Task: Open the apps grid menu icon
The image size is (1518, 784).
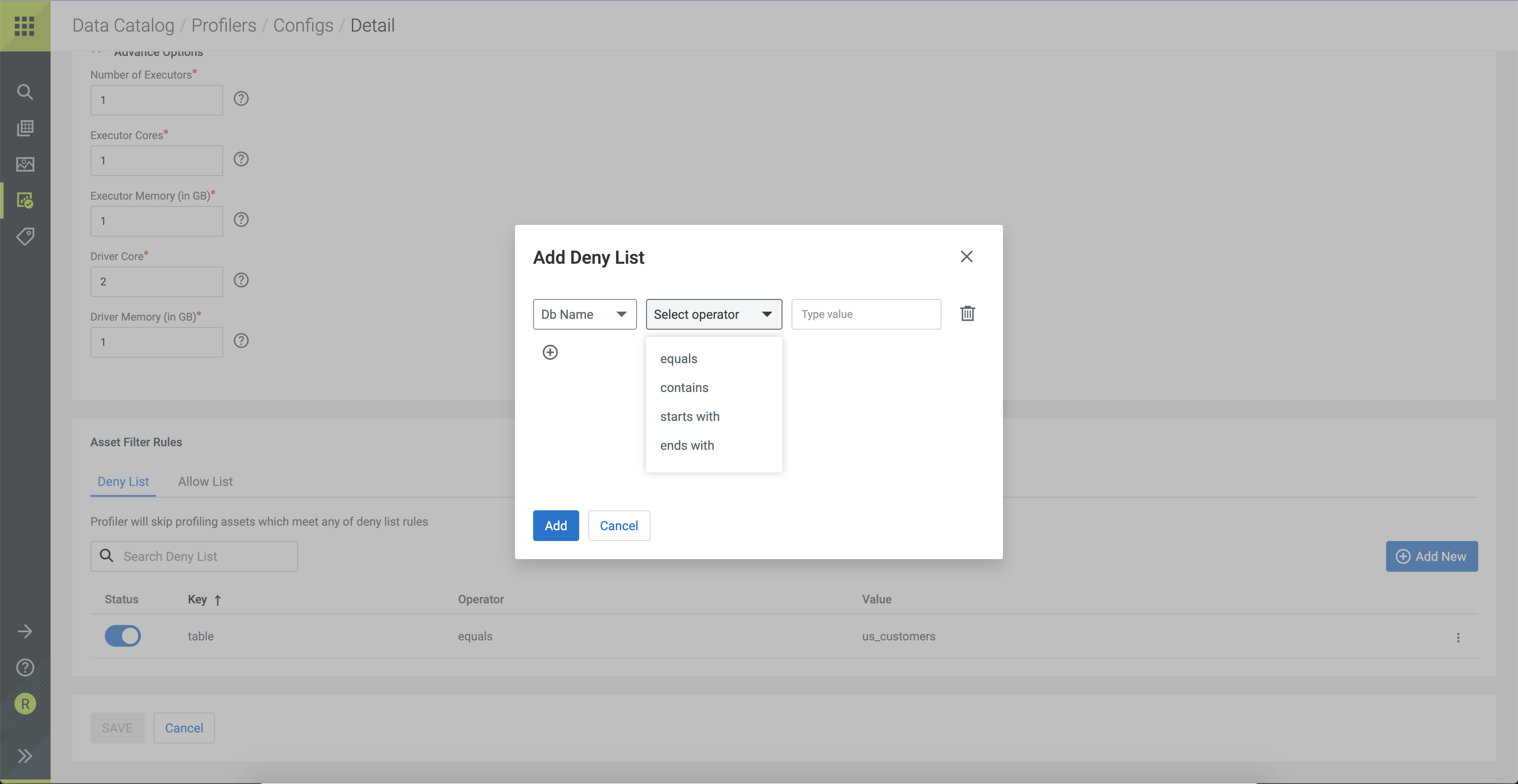Action: (25, 26)
